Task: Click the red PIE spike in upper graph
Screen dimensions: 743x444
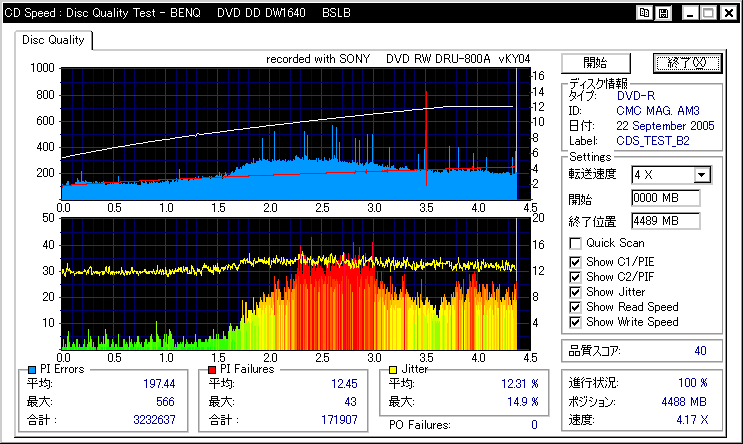Action: pyautogui.click(x=426, y=137)
